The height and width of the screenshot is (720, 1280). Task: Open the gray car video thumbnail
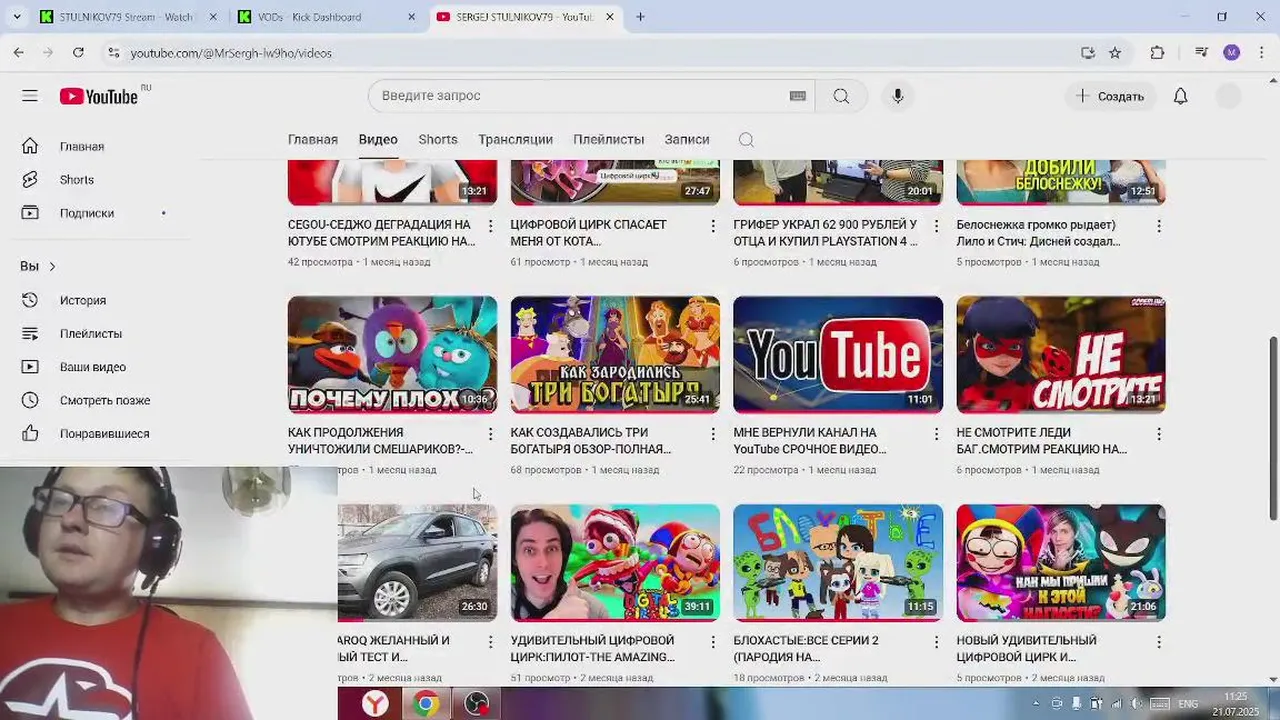[x=417, y=562]
